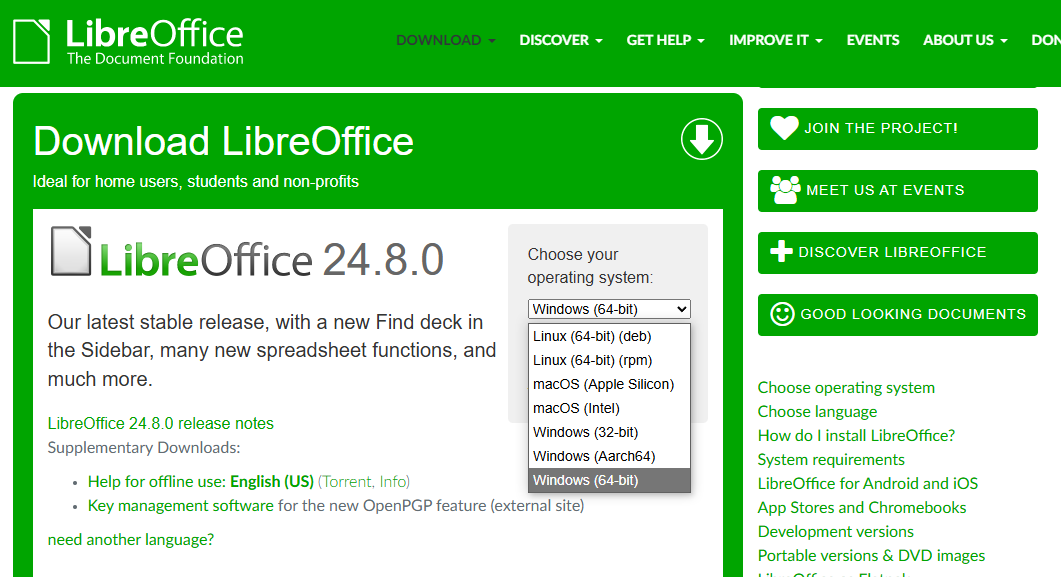Open the Get Help menu

(665, 40)
